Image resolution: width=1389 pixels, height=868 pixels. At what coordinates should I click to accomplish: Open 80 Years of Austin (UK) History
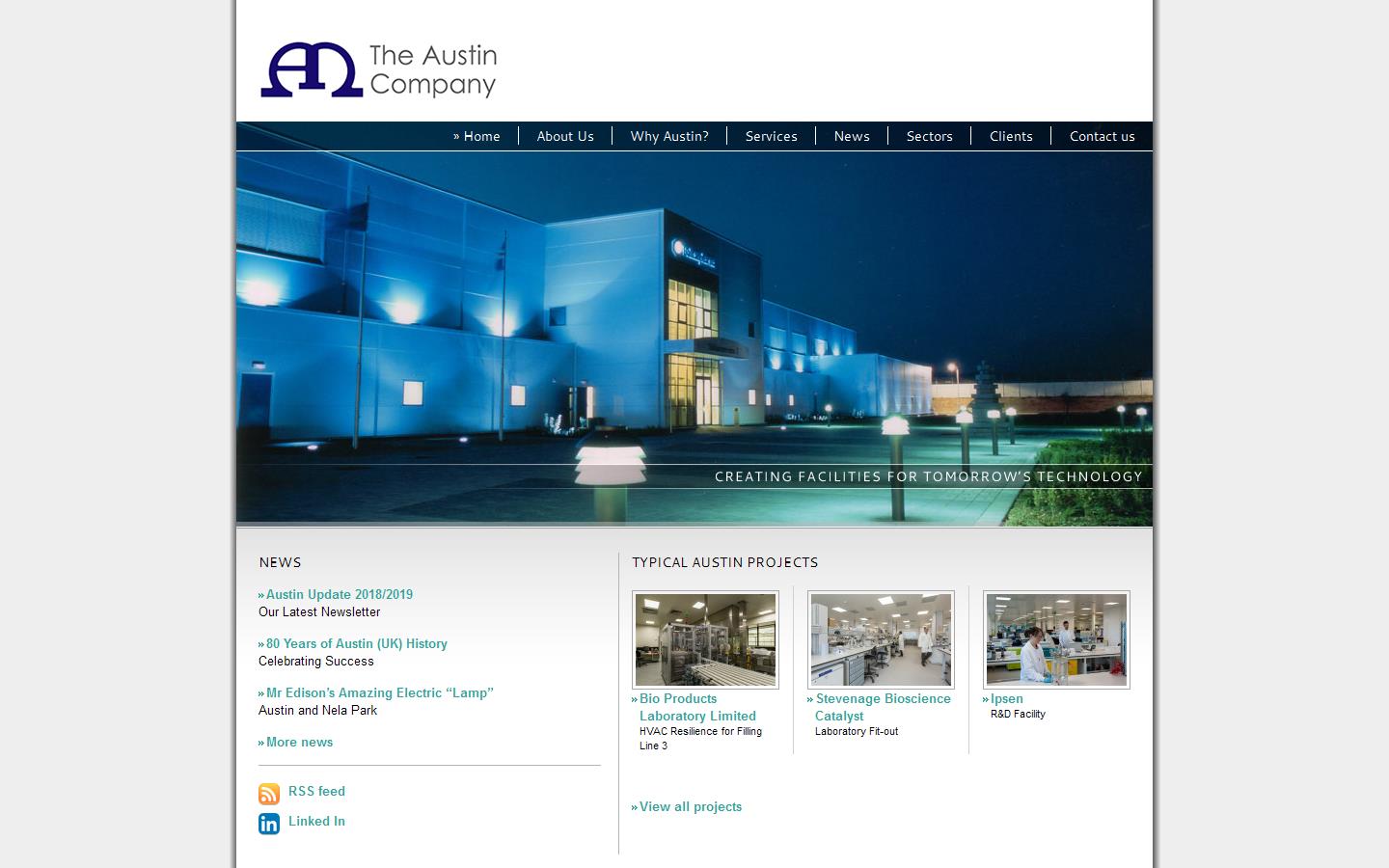pos(356,644)
